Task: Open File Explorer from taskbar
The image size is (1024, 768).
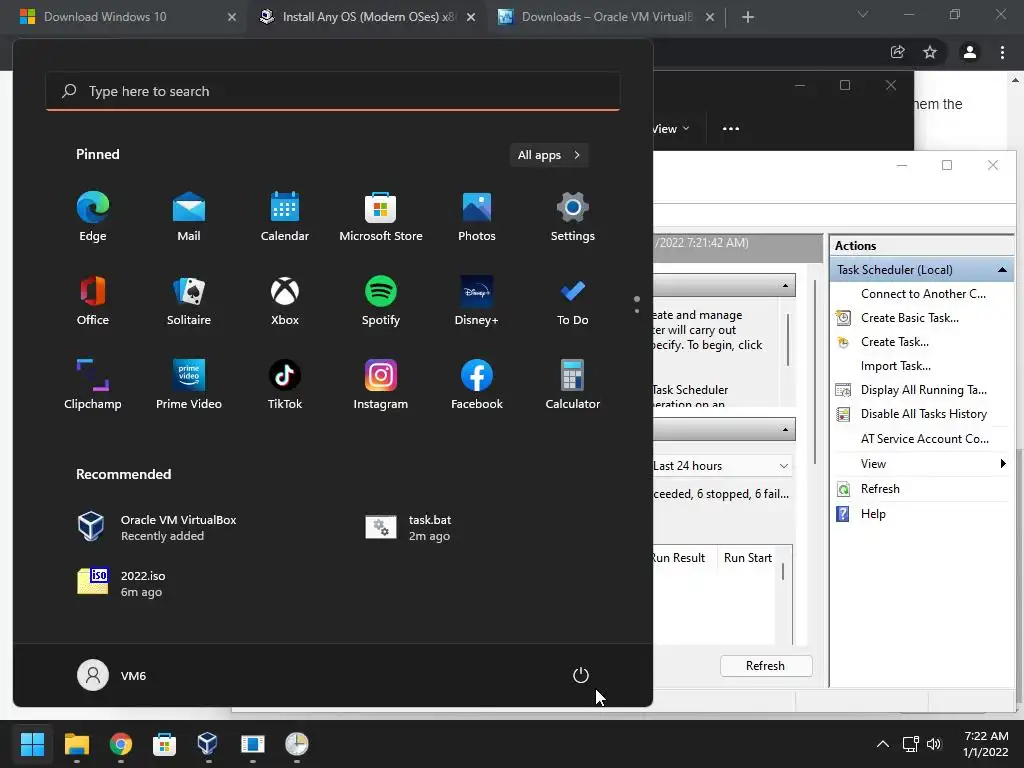Action: 77,744
